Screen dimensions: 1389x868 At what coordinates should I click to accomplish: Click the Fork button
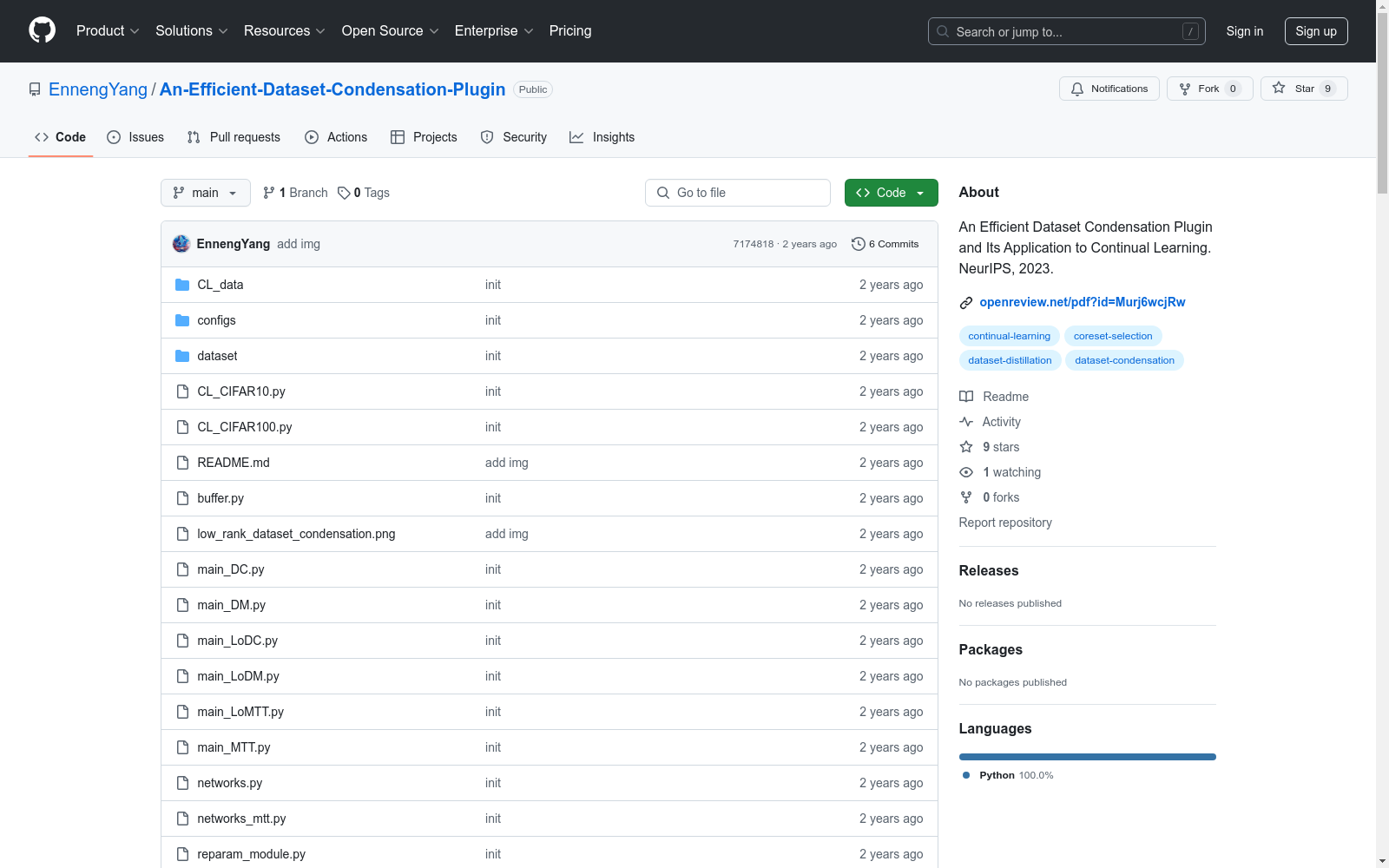[x=1210, y=89]
